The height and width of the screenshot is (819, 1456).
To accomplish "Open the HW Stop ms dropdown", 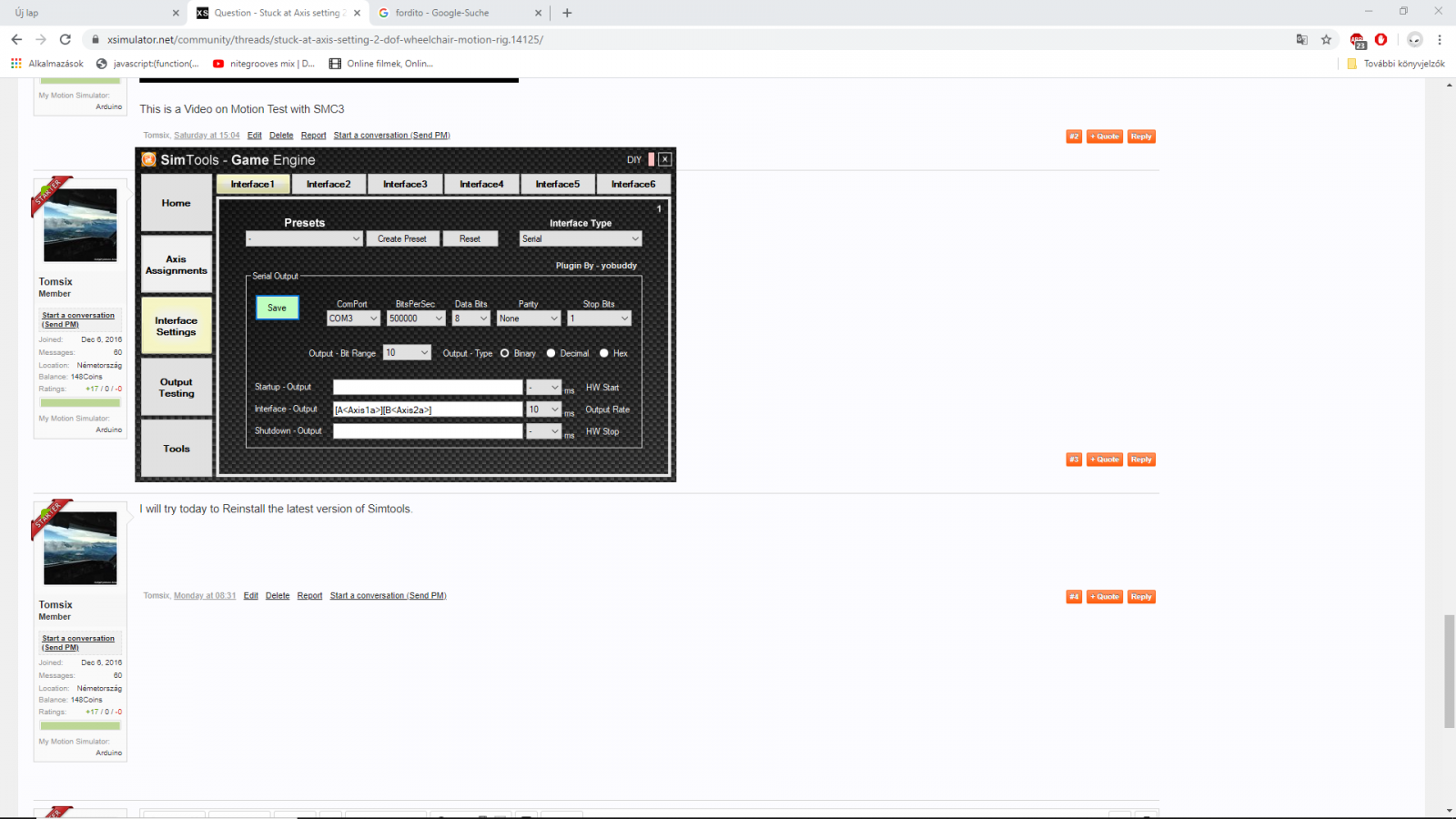I will point(544,431).
